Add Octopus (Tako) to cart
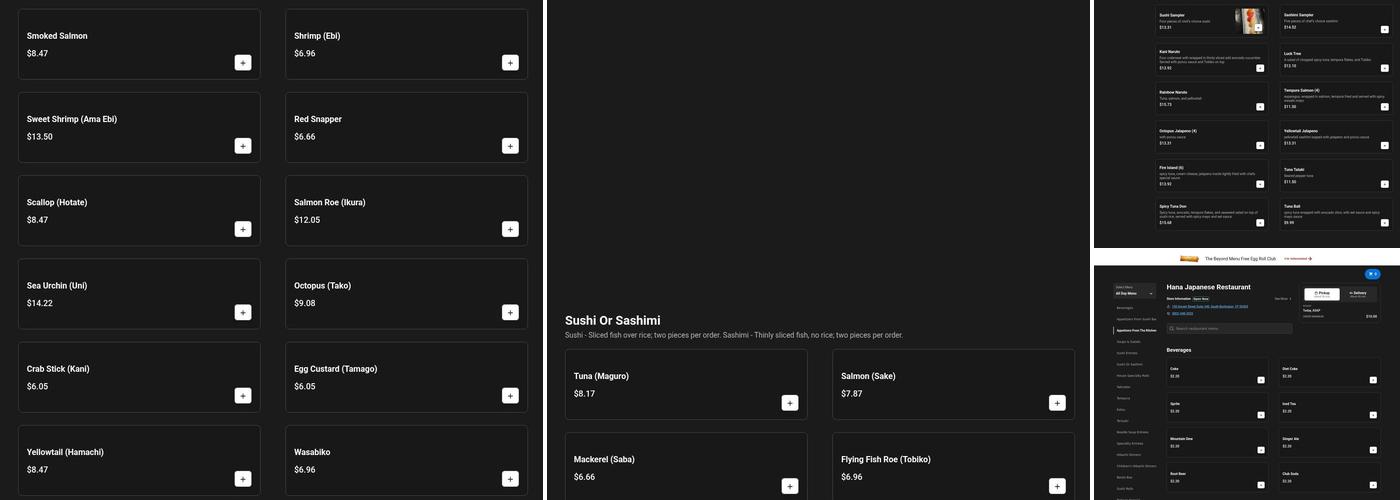Viewport: 1400px width, 500px height. click(x=510, y=313)
